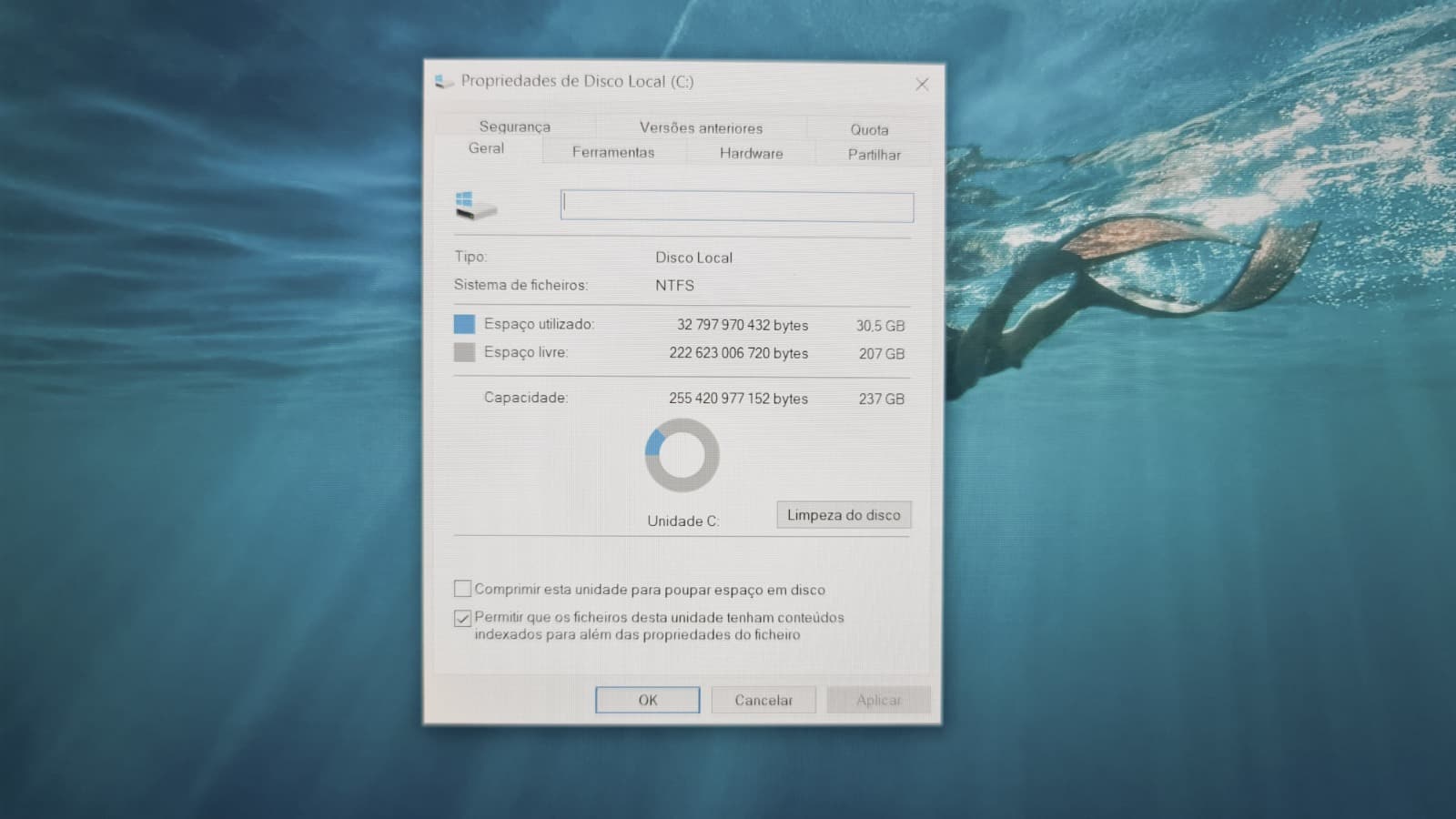Click the '207 GB' free space value

pyautogui.click(x=882, y=354)
